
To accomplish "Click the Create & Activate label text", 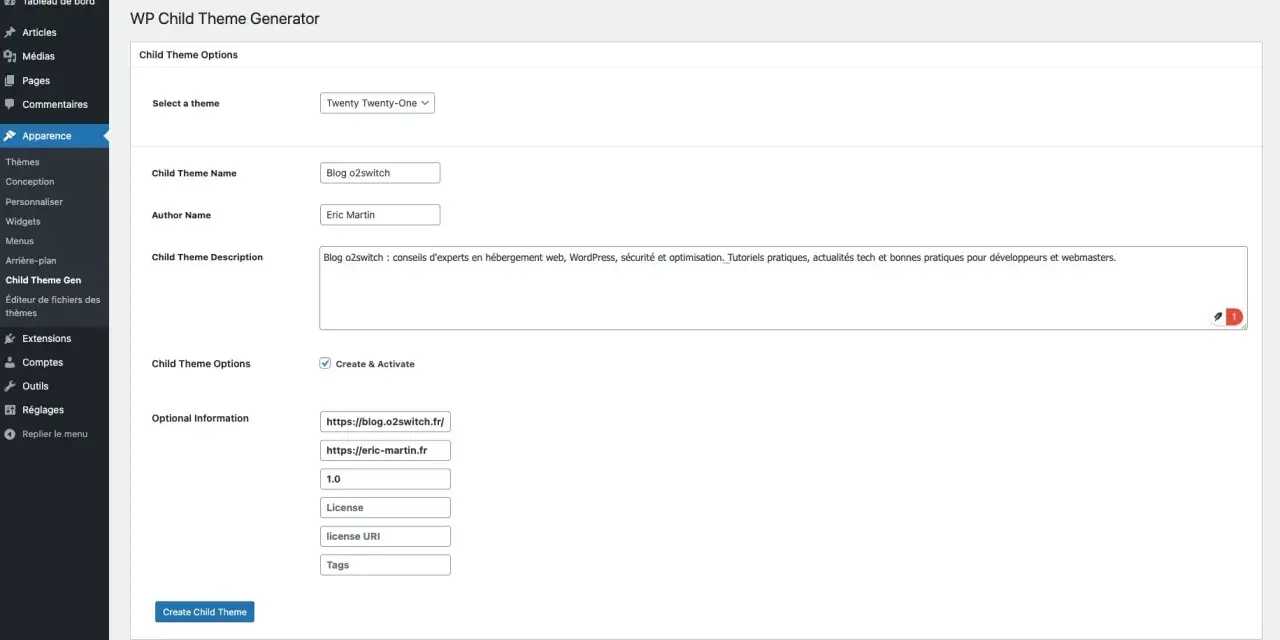I will tap(375, 364).
